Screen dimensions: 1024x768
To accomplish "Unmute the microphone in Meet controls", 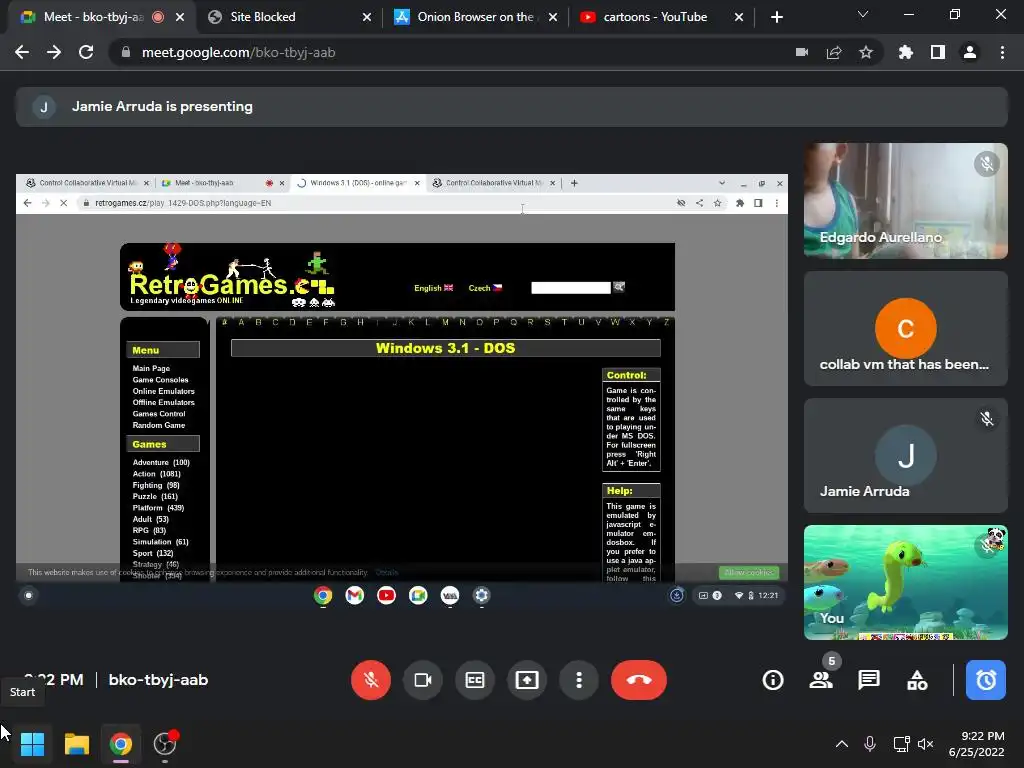I will click(x=370, y=680).
